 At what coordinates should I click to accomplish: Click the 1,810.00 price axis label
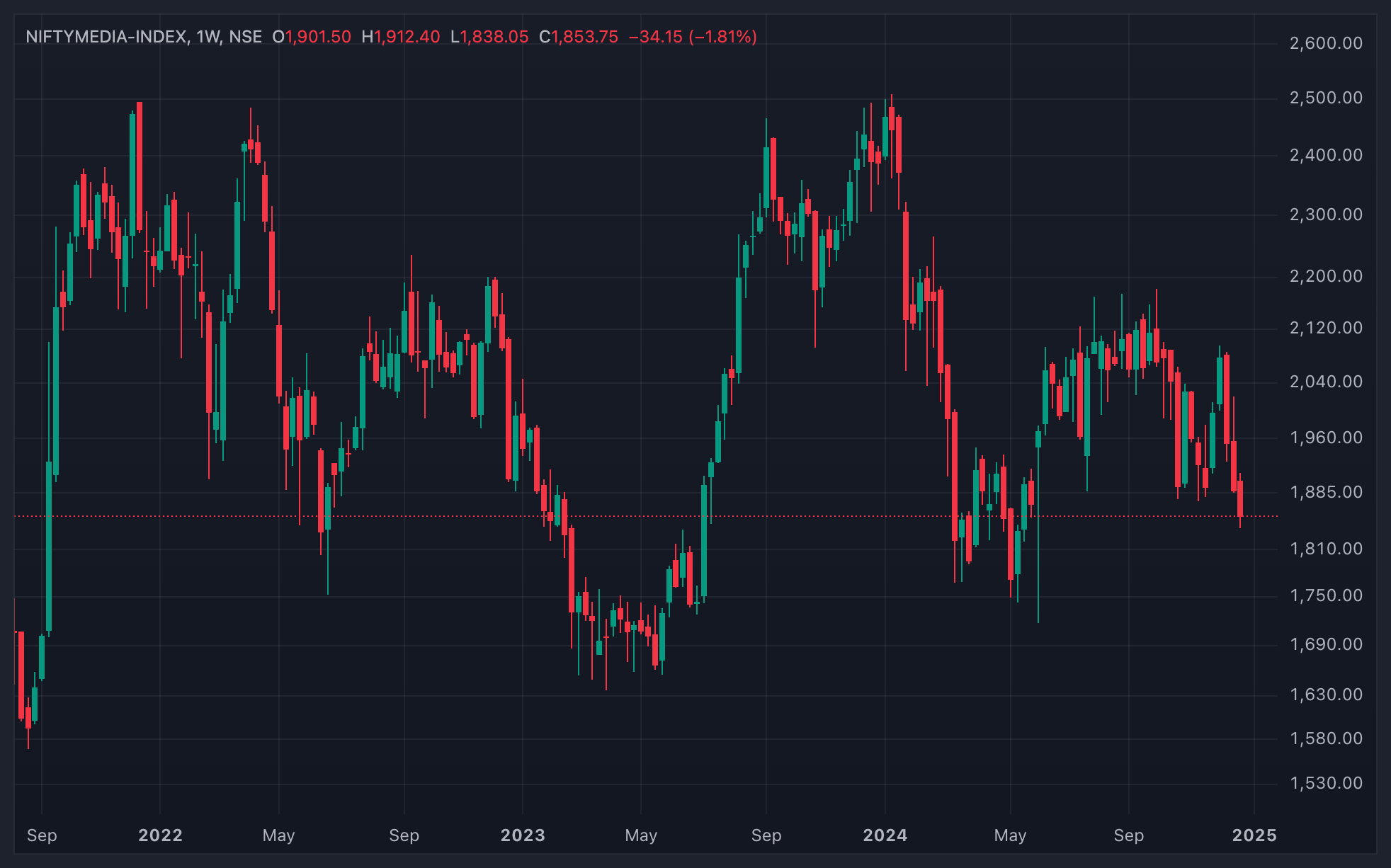(1326, 549)
